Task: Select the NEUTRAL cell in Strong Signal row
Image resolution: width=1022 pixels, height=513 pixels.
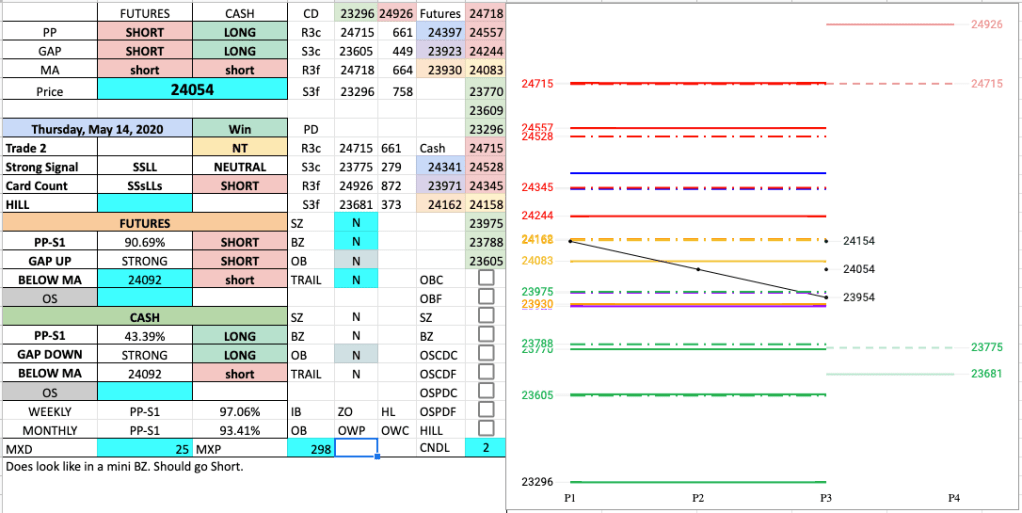Action: pos(239,167)
